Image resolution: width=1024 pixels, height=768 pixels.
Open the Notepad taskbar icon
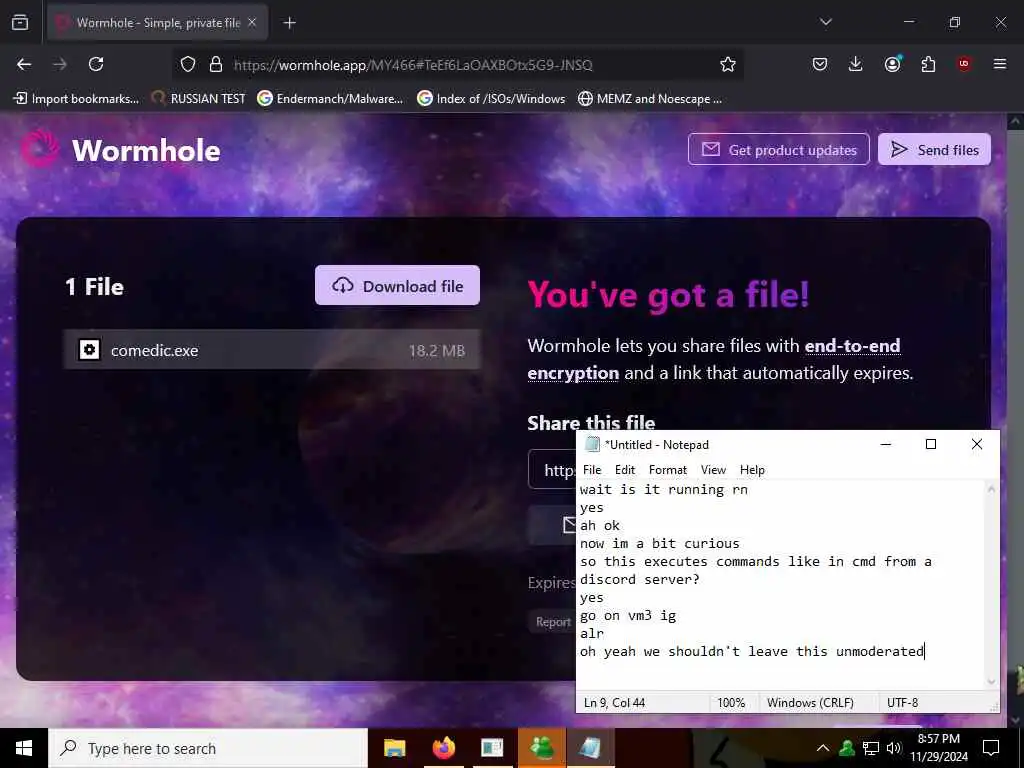pos(590,748)
